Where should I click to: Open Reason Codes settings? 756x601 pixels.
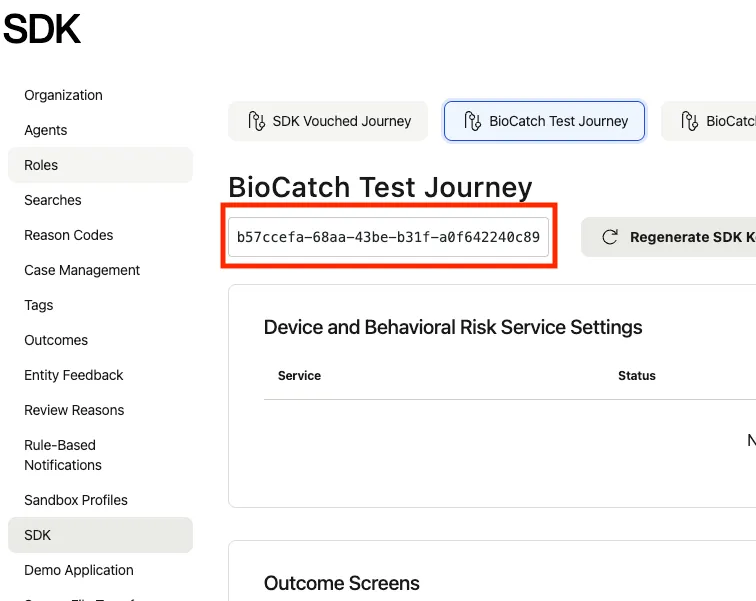69,235
